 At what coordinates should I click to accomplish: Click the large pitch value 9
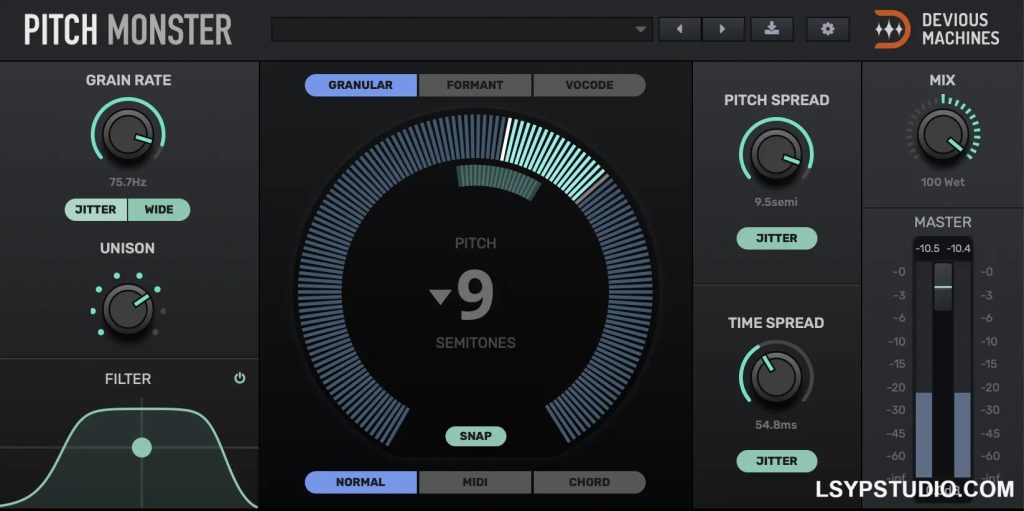475,297
